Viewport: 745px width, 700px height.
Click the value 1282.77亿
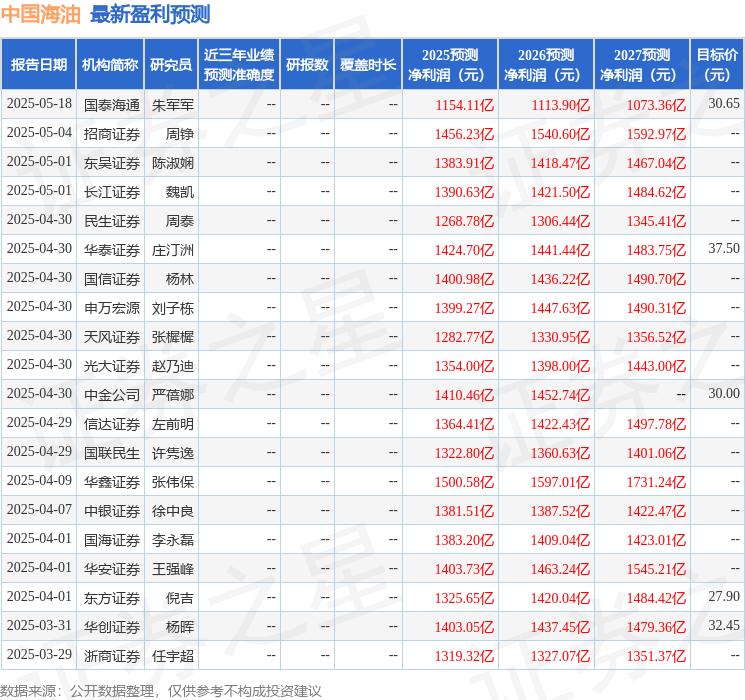tap(465, 337)
